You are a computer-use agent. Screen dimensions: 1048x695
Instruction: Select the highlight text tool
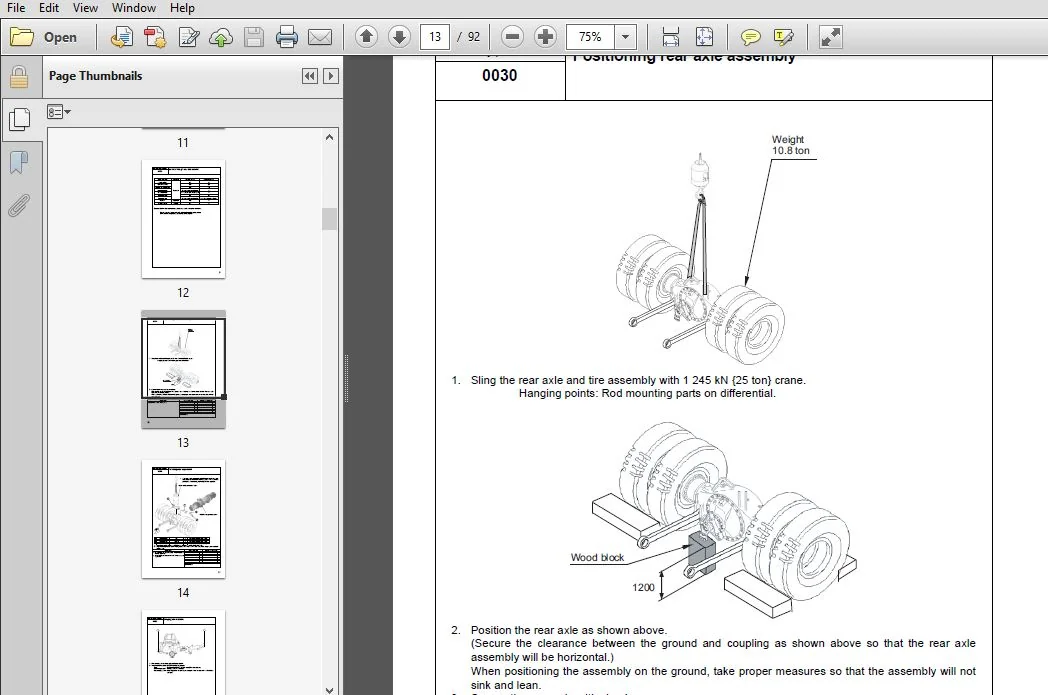783,37
